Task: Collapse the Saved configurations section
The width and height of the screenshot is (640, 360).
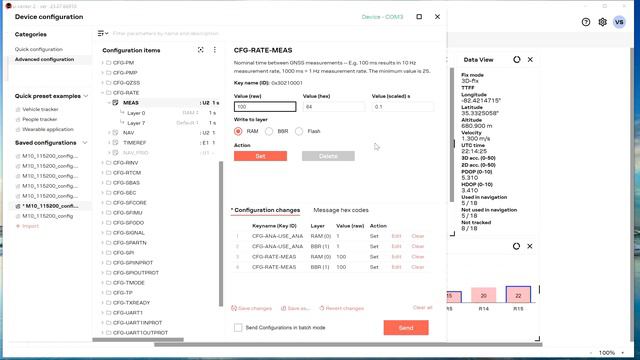Action: pyautogui.click(x=85, y=143)
